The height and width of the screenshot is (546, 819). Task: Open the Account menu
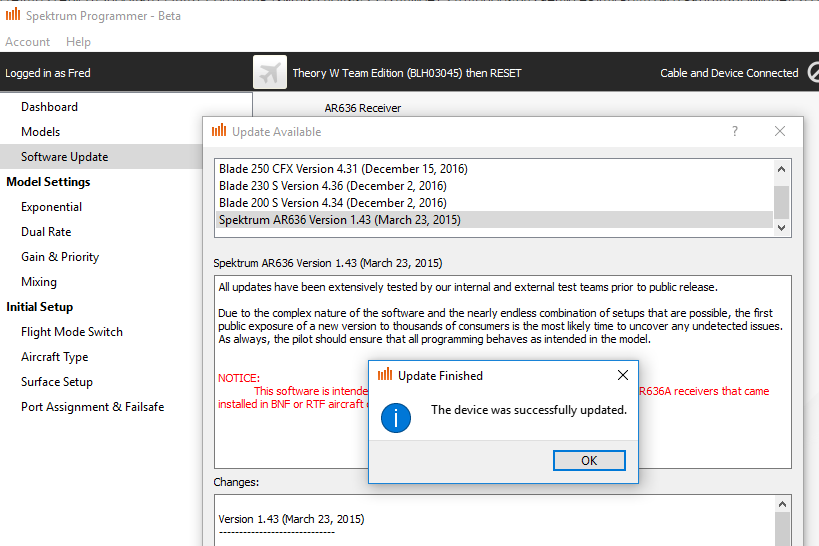(27, 42)
